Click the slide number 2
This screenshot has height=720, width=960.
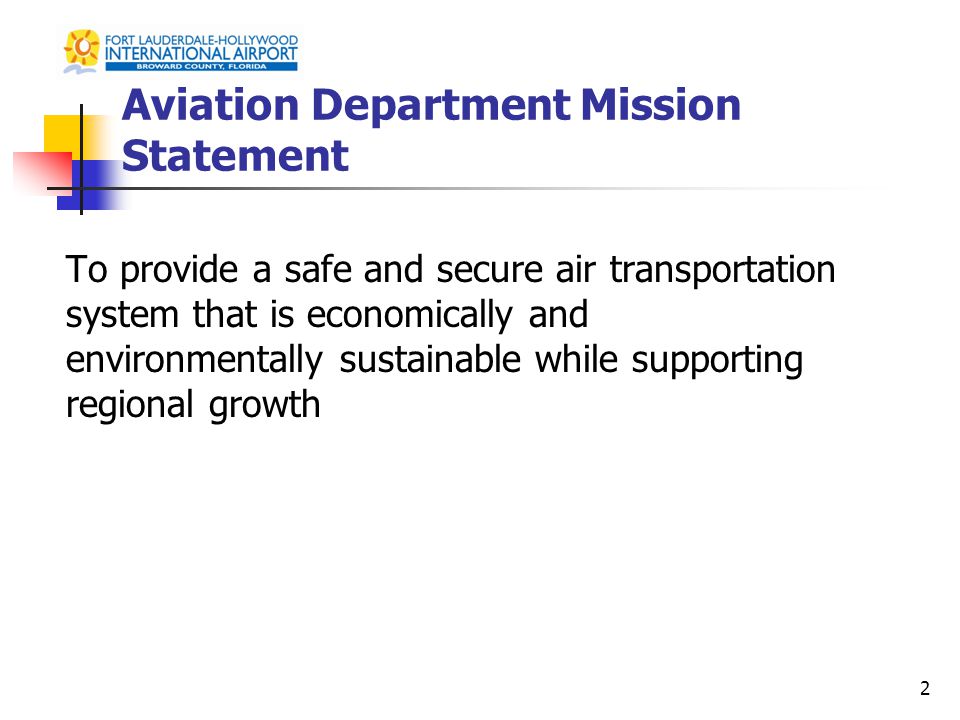(924, 688)
